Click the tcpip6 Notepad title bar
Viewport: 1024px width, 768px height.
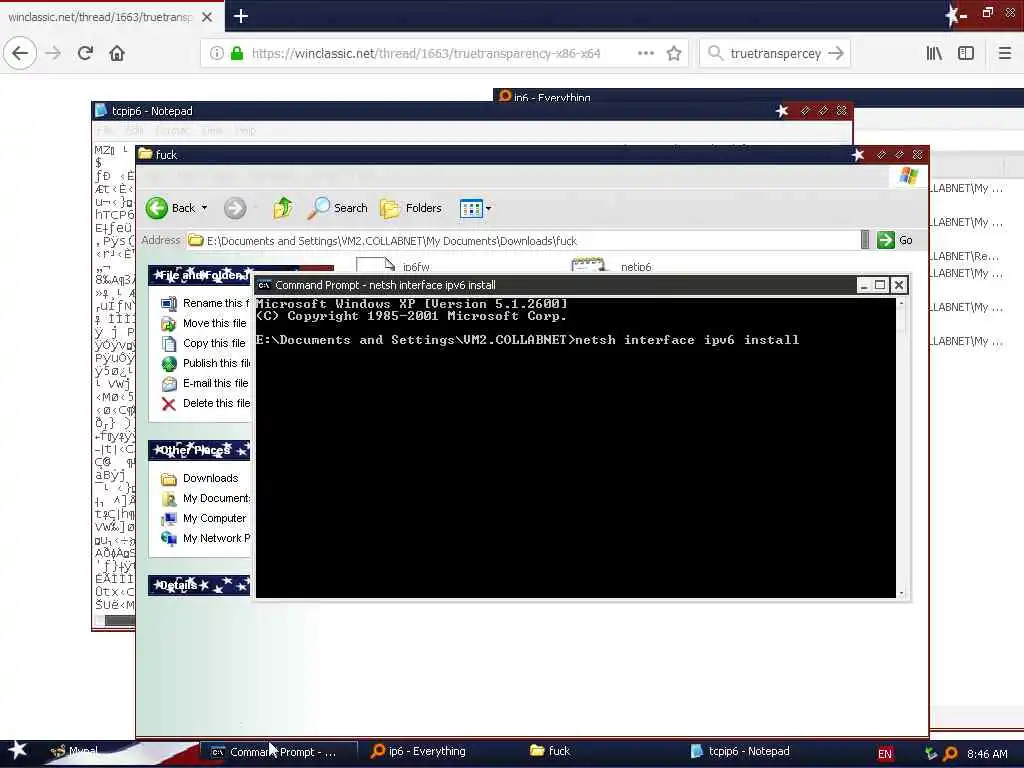point(431,111)
